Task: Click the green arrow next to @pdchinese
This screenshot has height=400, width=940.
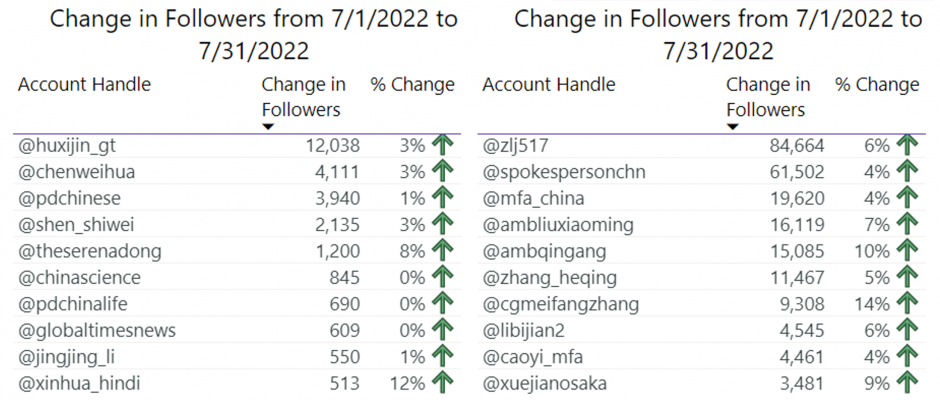Action: coord(442,199)
